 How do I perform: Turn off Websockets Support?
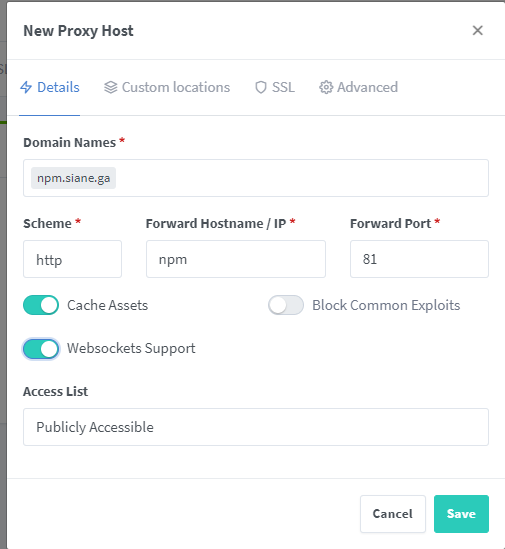pyautogui.click(x=41, y=349)
